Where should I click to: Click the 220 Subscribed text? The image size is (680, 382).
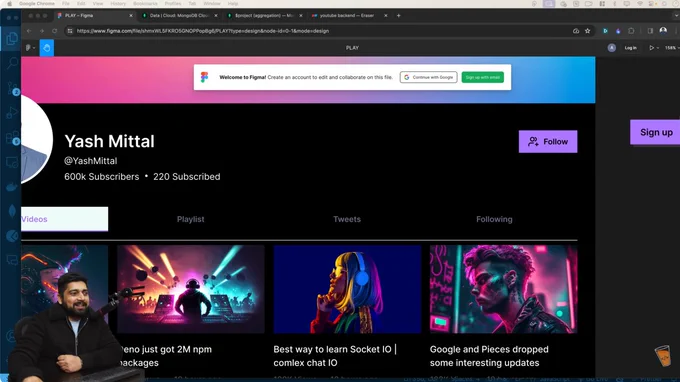pyautogui.click(x=186, y=176)
